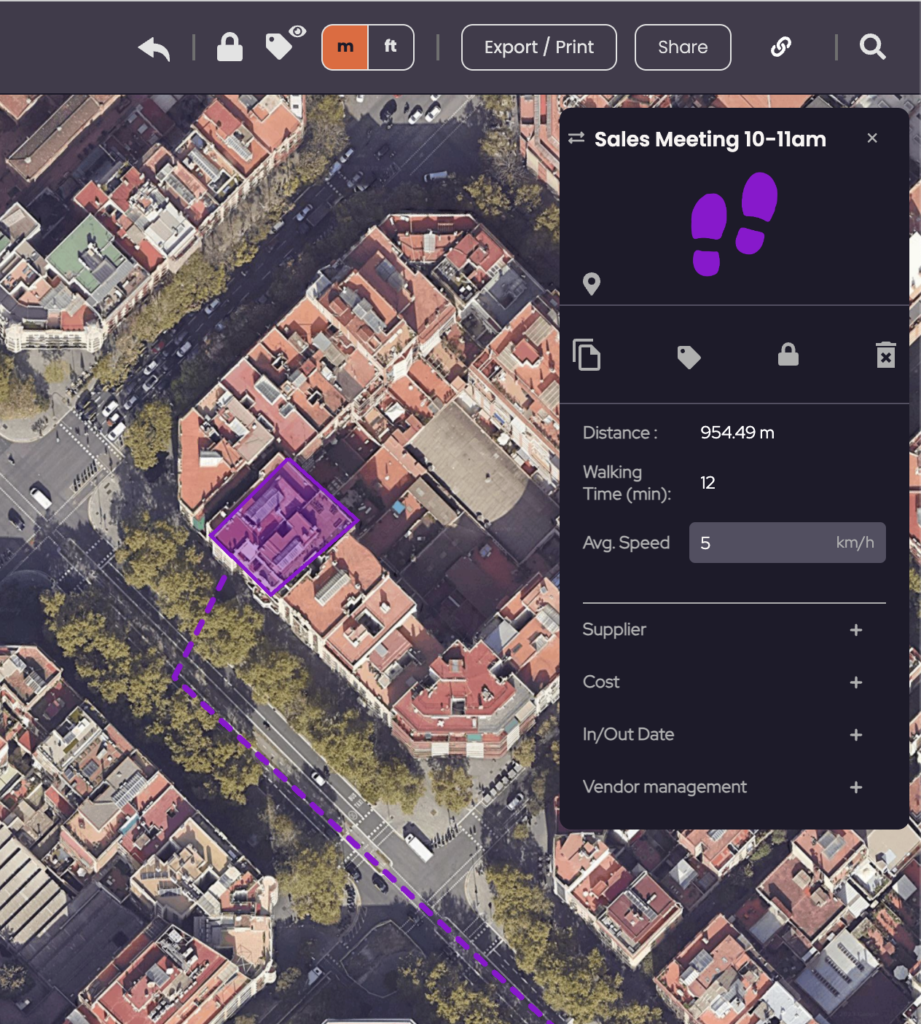
Task: Open search with the magnifier icon
Action: tap(873, 48)
